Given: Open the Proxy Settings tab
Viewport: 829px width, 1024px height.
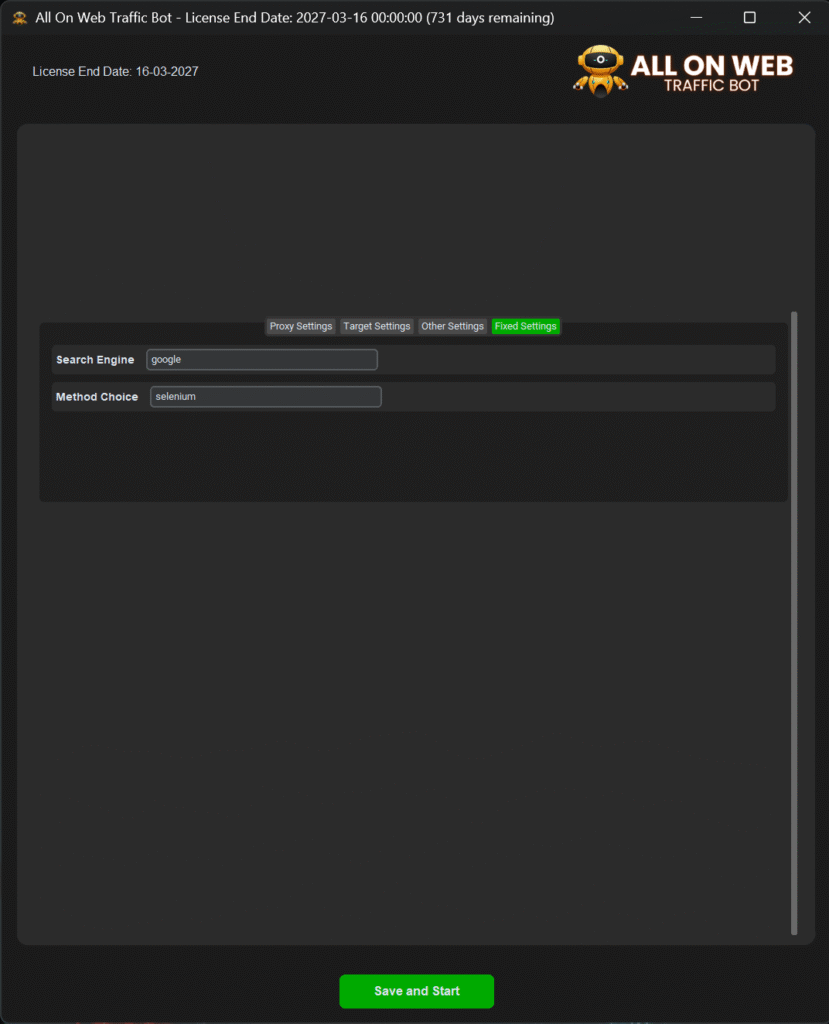Looking at the screenshot, I should (301, 326).
